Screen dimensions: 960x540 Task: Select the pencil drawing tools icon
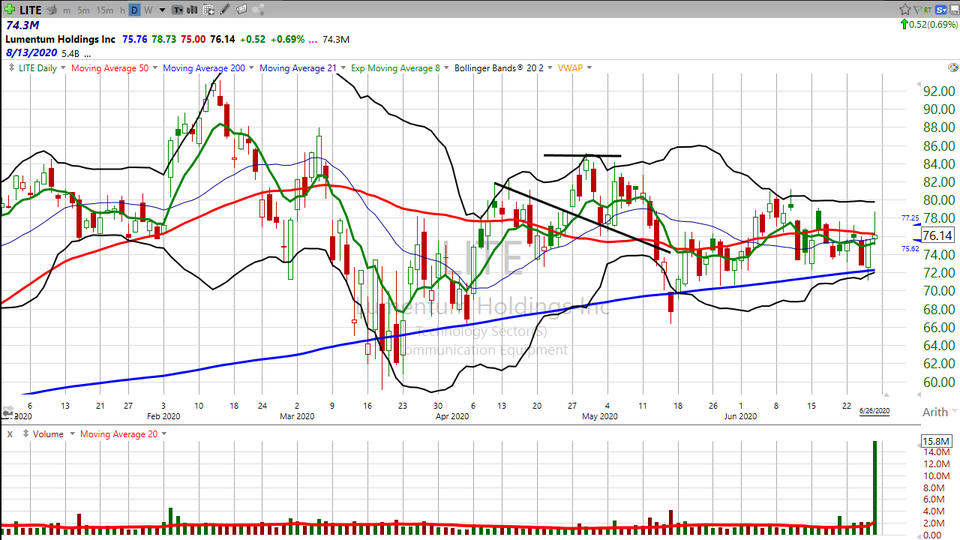(225, 10)
